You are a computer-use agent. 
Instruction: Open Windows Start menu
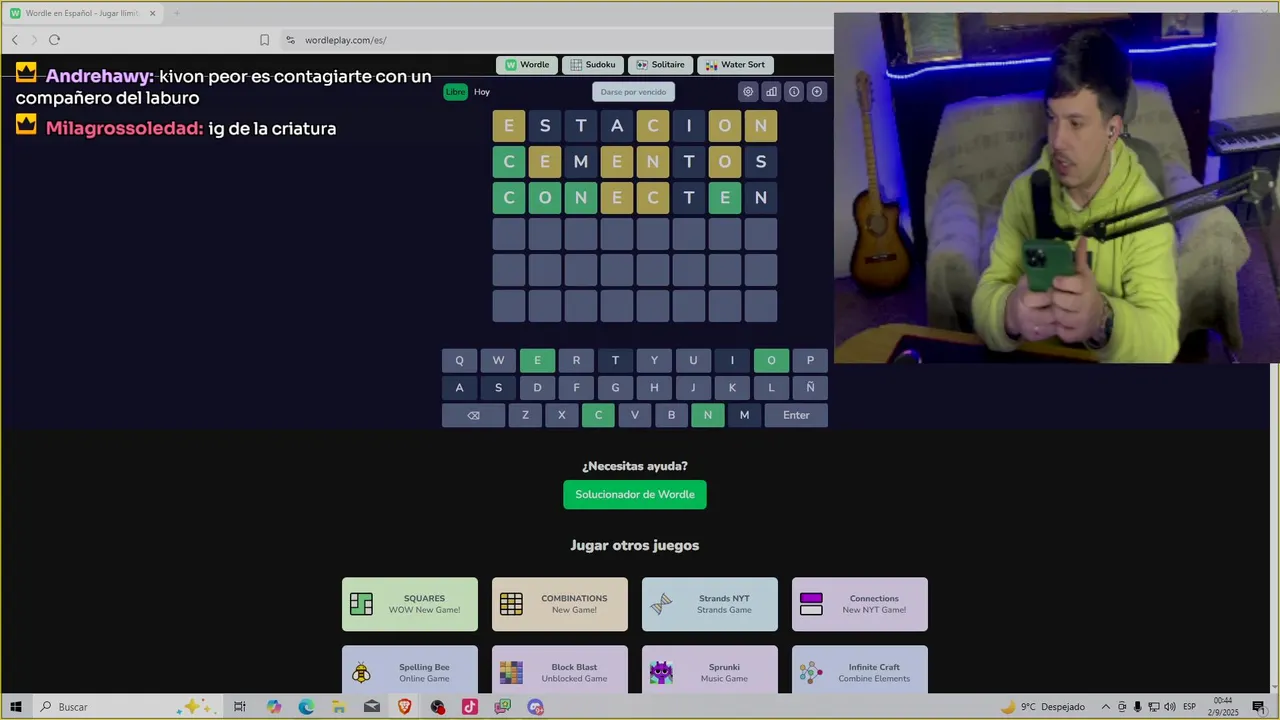(x=16, y=707)
